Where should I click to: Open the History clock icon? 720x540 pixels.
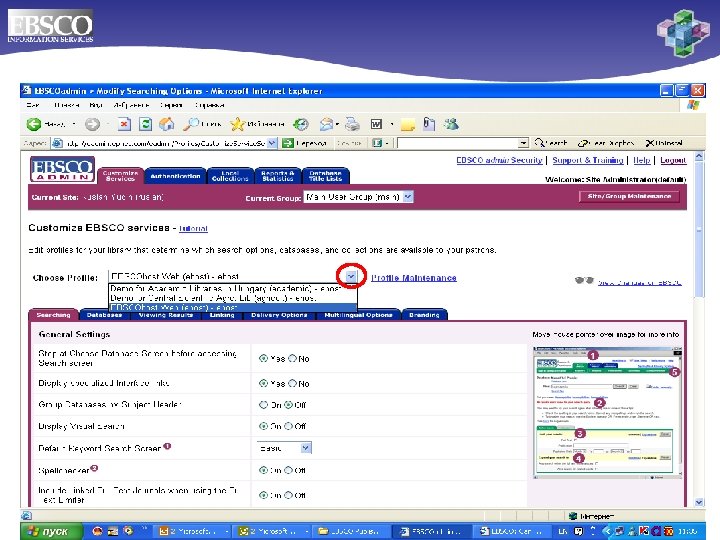pyautogui.click(x=301, y=124)
